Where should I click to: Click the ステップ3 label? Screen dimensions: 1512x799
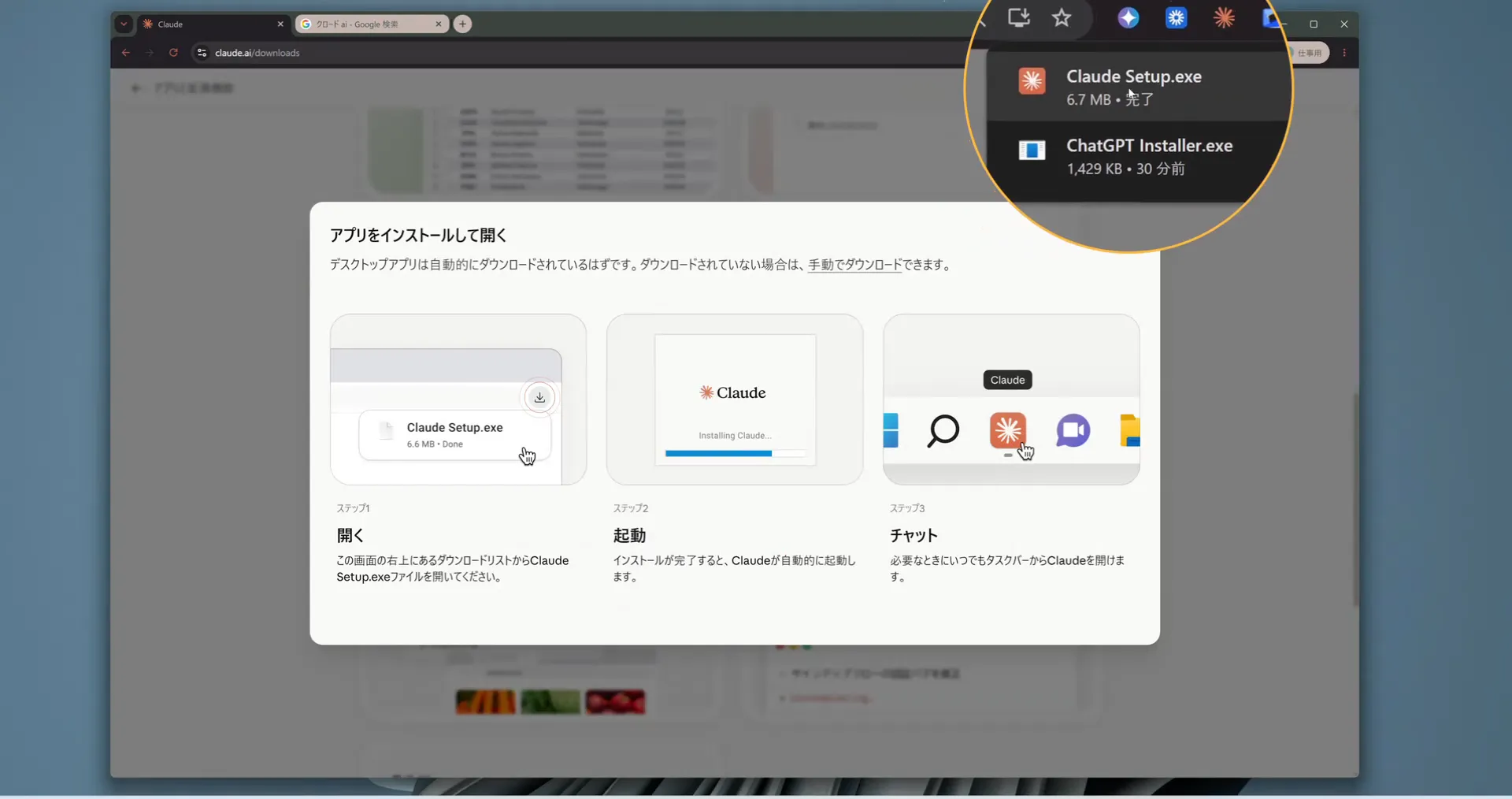point(907,508)
